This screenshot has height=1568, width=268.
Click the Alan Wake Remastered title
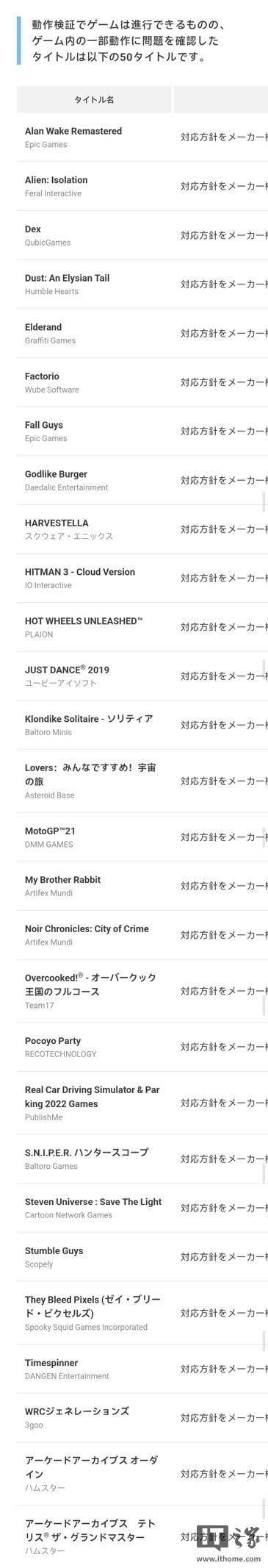73,131
